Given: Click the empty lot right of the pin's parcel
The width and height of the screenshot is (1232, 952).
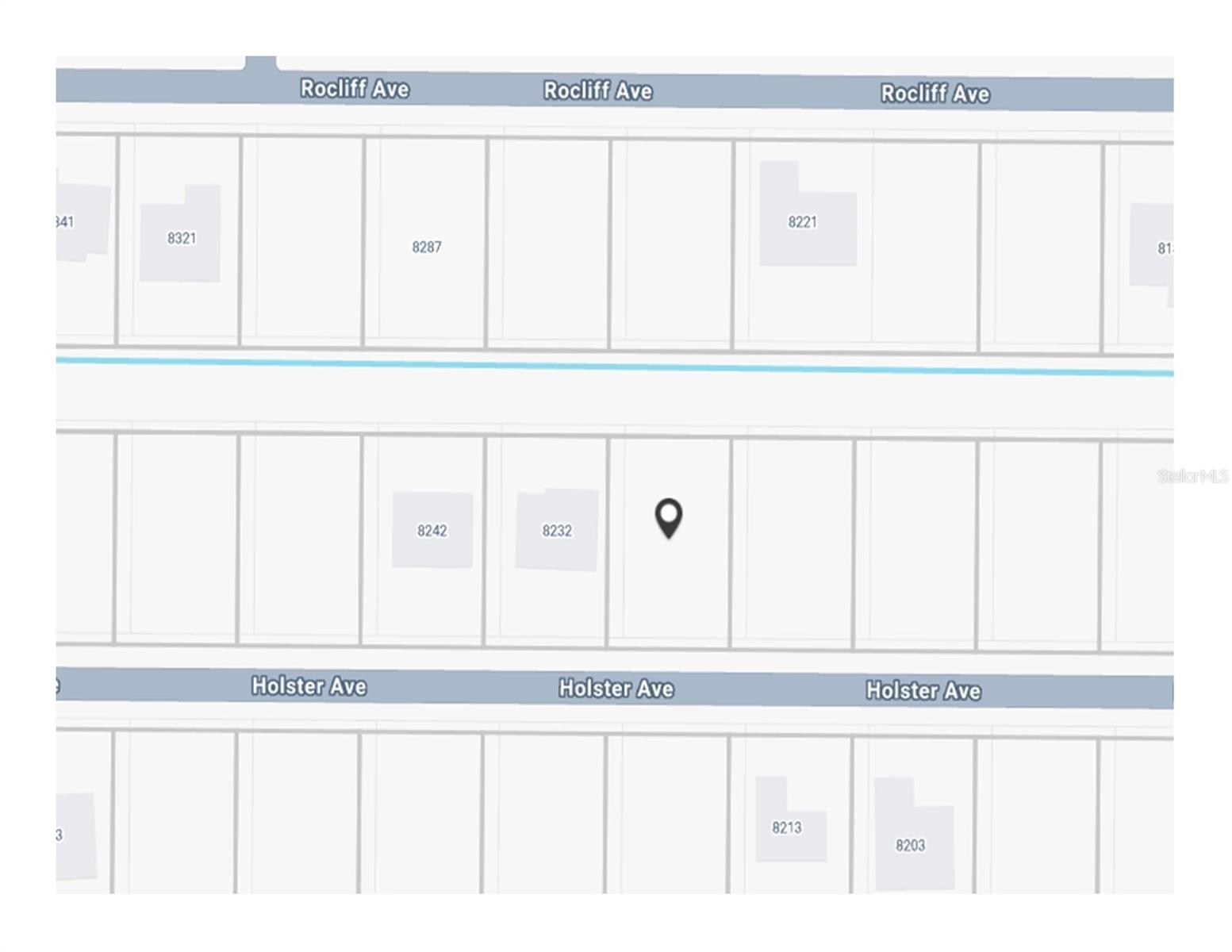Looking at the screenshot, I should (x=792, y=539).
